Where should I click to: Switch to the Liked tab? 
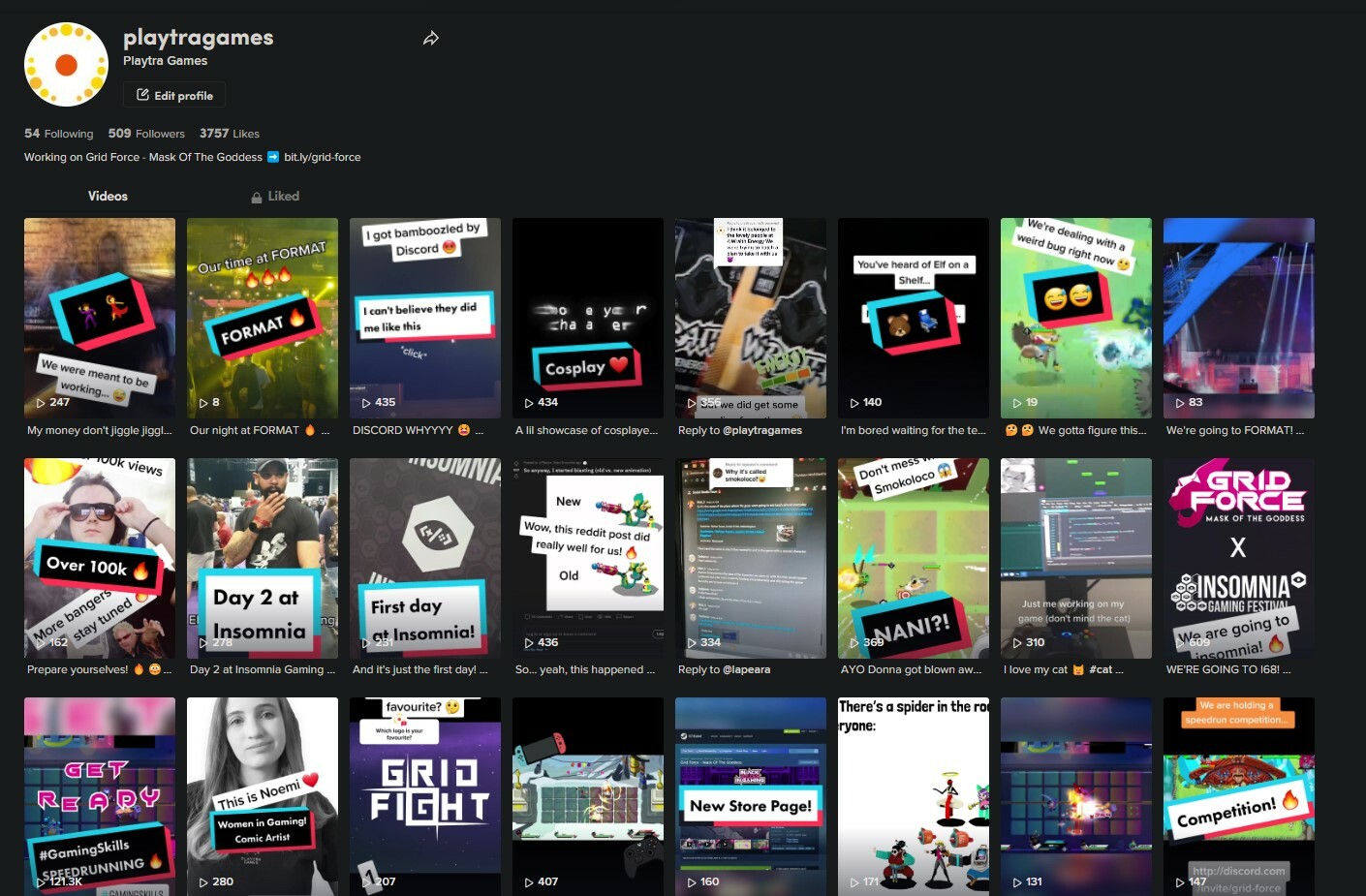pyautogui.click(x=275, y=196)
